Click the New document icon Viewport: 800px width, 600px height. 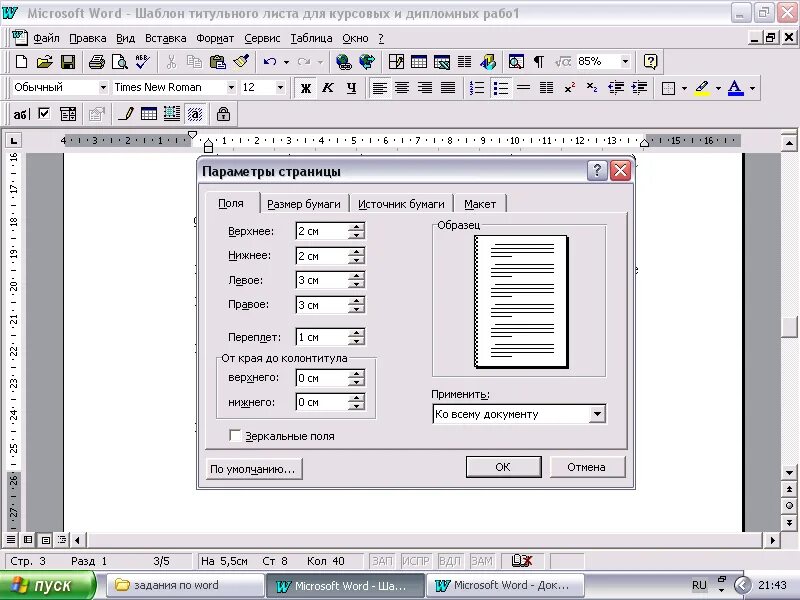coord(21,62)
